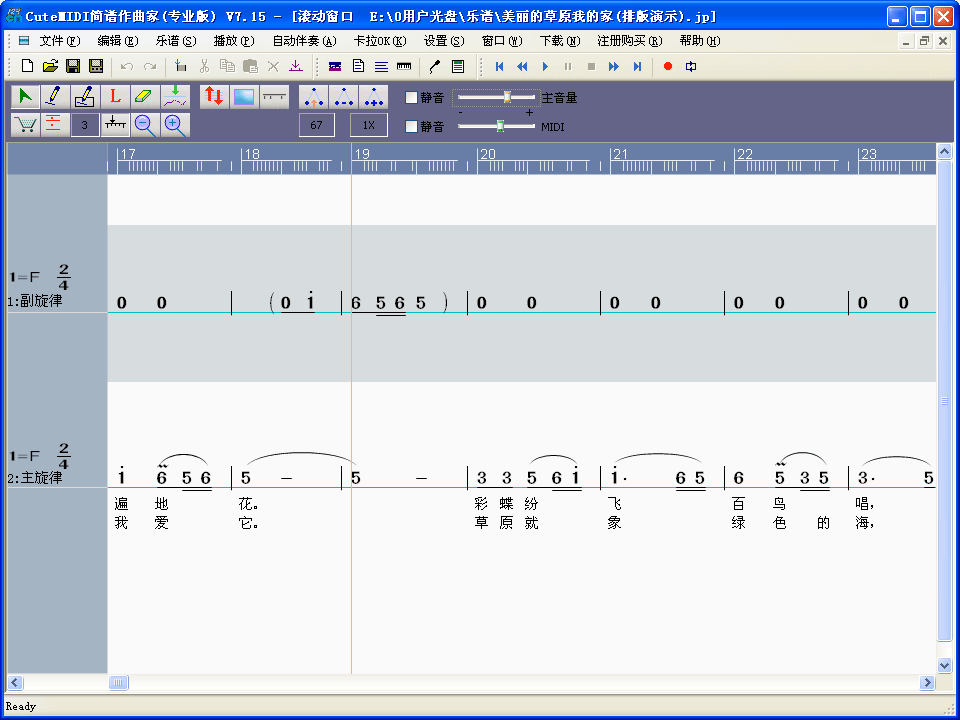Click the horizontal scrollbar left arrow
Viewport: 960px width, 720px height.
point(15,682)
